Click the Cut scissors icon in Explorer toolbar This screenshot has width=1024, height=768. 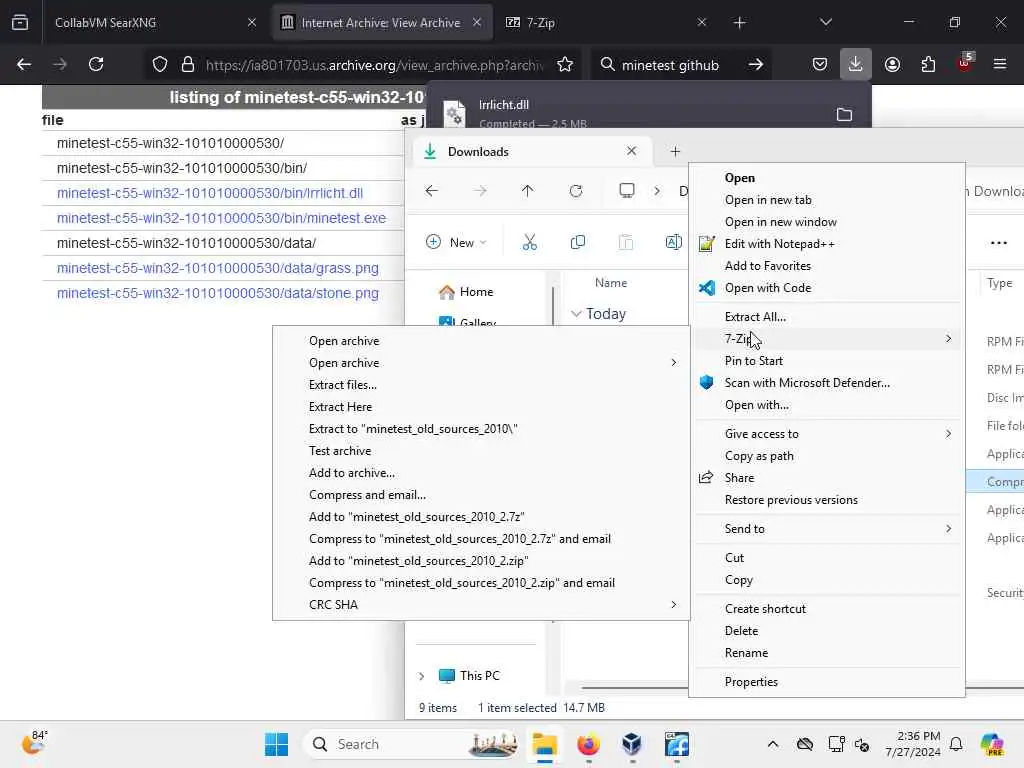[530, 242]
